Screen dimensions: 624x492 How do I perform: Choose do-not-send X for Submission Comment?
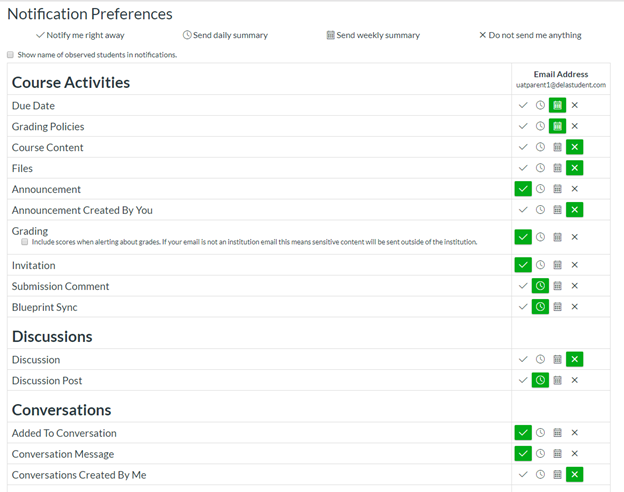click(x=574, y=286)
